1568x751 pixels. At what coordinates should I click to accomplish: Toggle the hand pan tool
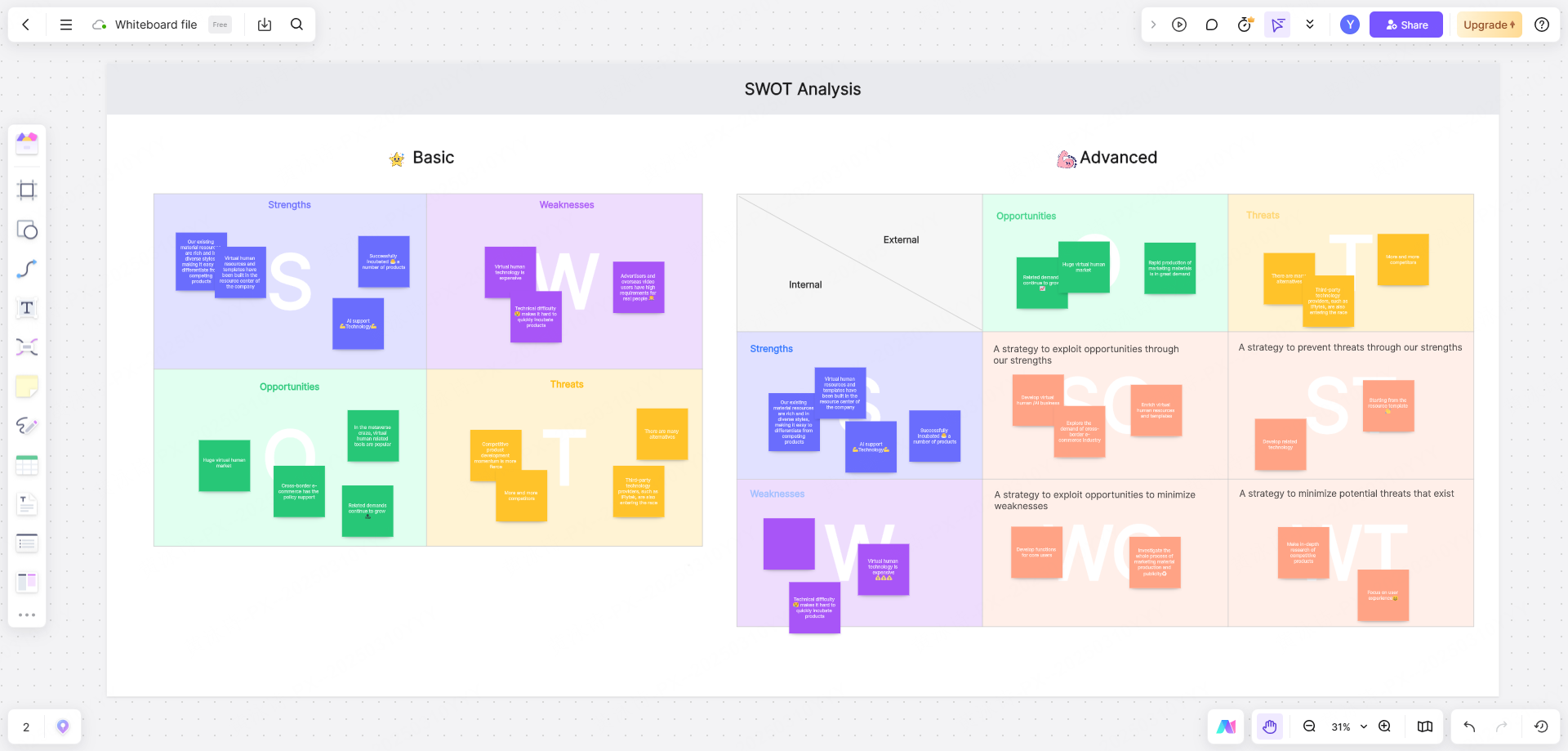[x=1270, y=726]
